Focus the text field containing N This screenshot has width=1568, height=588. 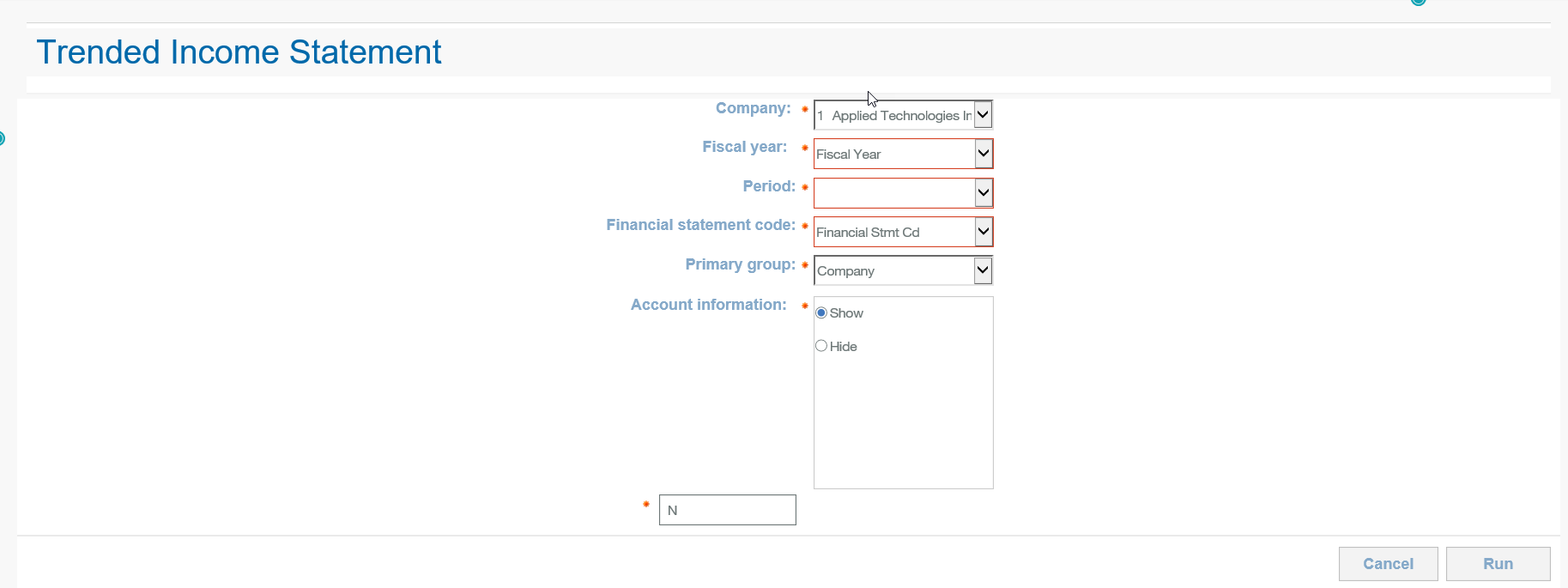pyautogui.click(x=727, y=510)
